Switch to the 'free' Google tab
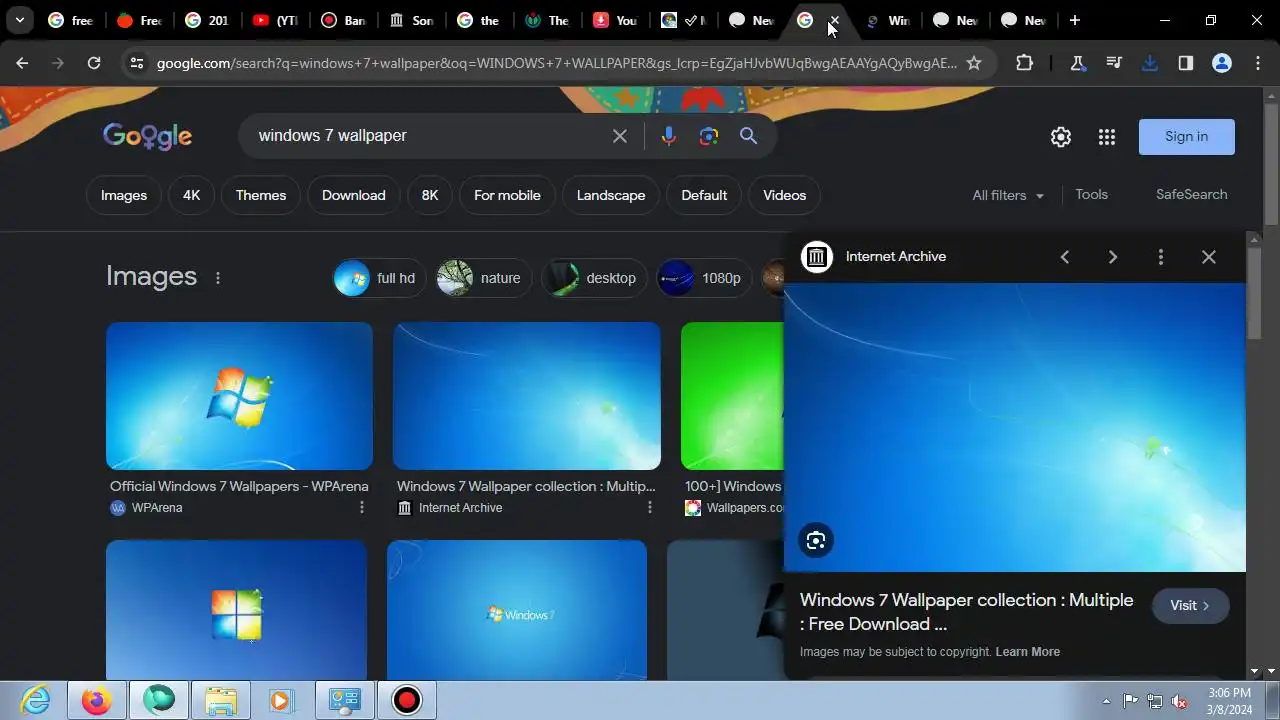1280x720 pixels. (x=72, y=20)
